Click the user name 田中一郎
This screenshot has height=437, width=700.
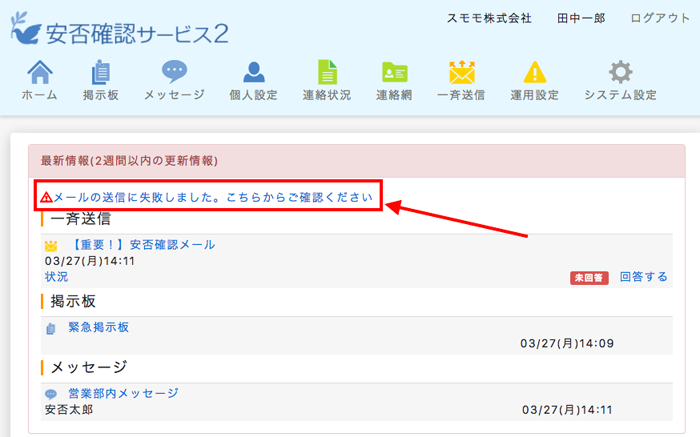click(x=581, y=18)
